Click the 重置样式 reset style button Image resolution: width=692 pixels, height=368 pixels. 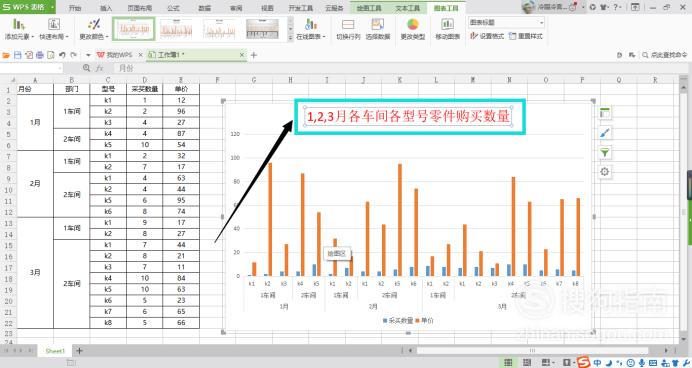coord(526,36)
